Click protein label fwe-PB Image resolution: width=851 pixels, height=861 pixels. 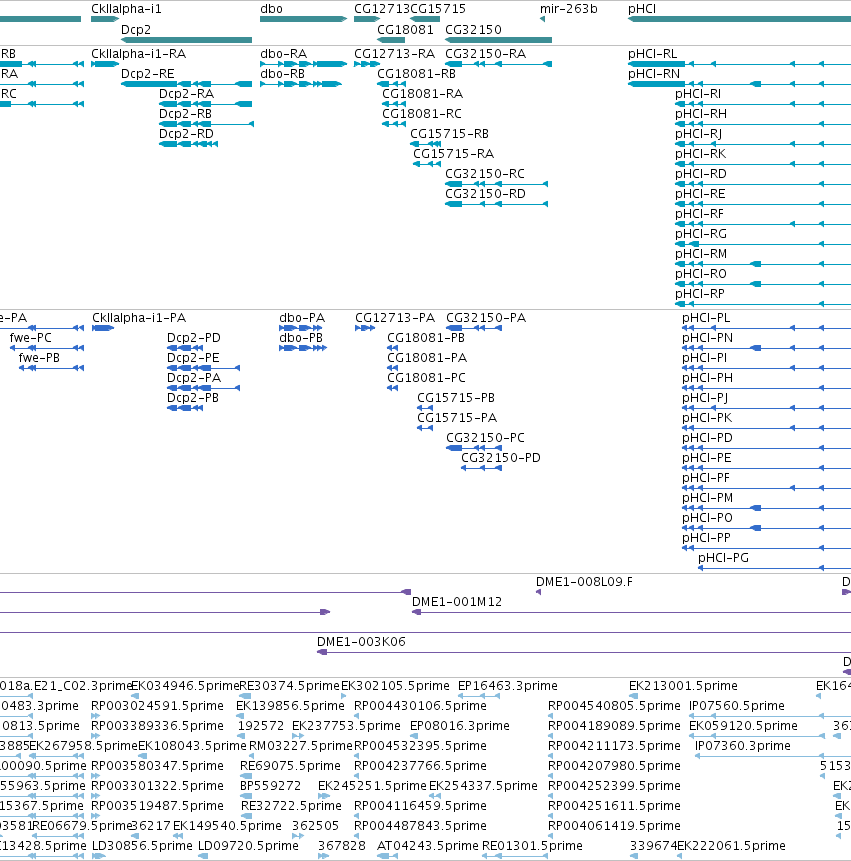click(39, 358)
